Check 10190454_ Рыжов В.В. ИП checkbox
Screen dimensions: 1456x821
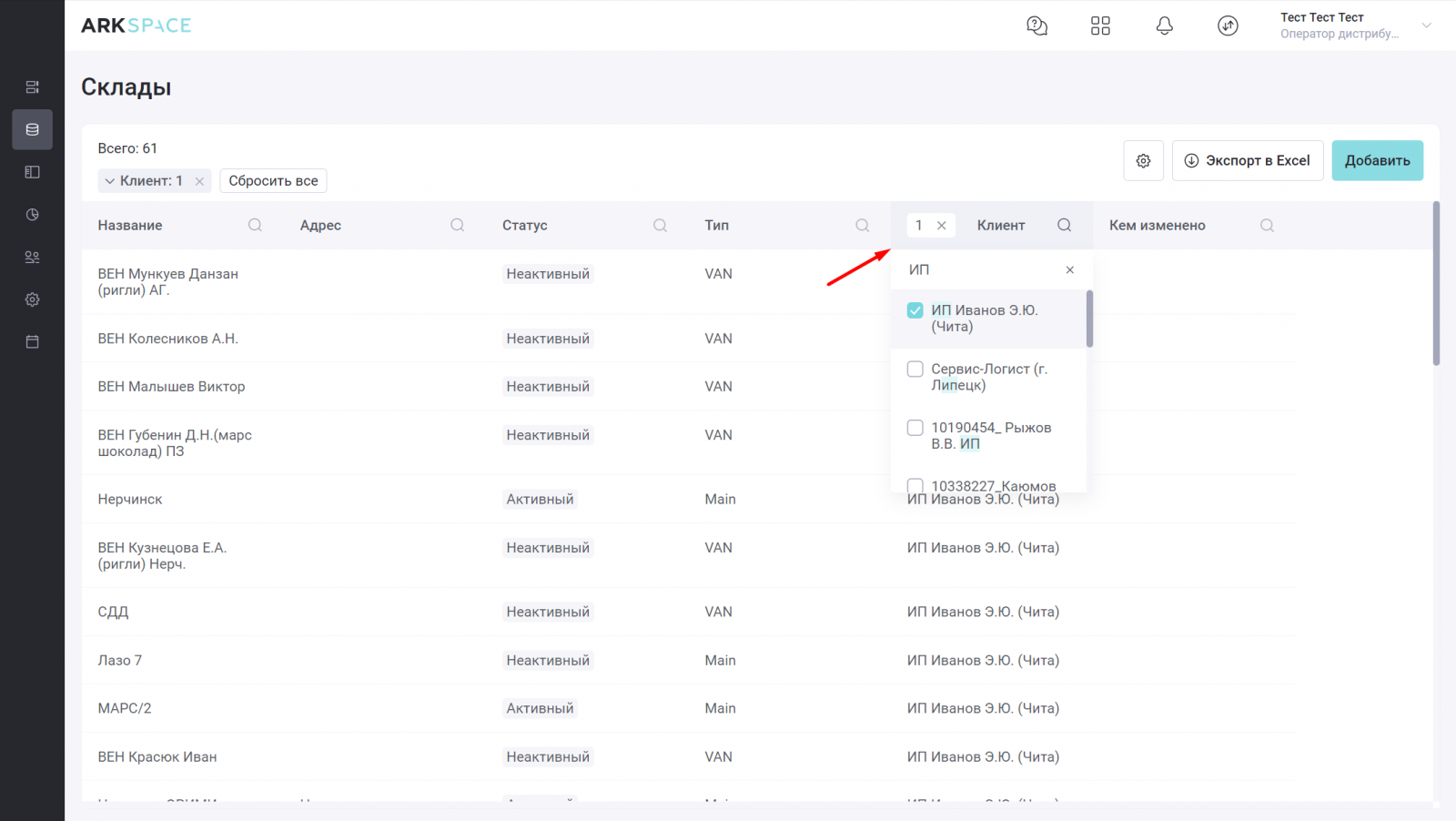pos(915,427)
